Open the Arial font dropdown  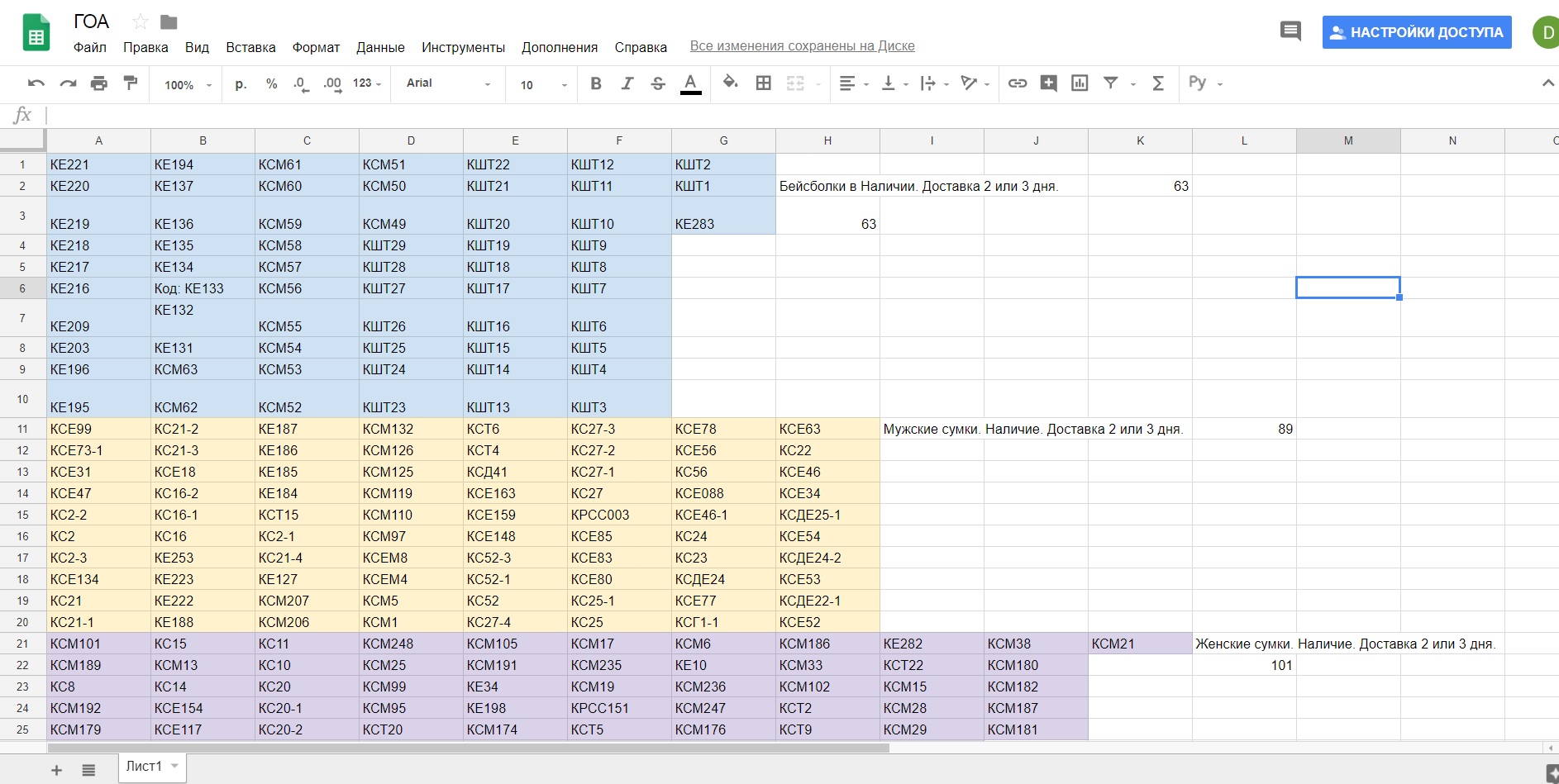tap(448, 83)
